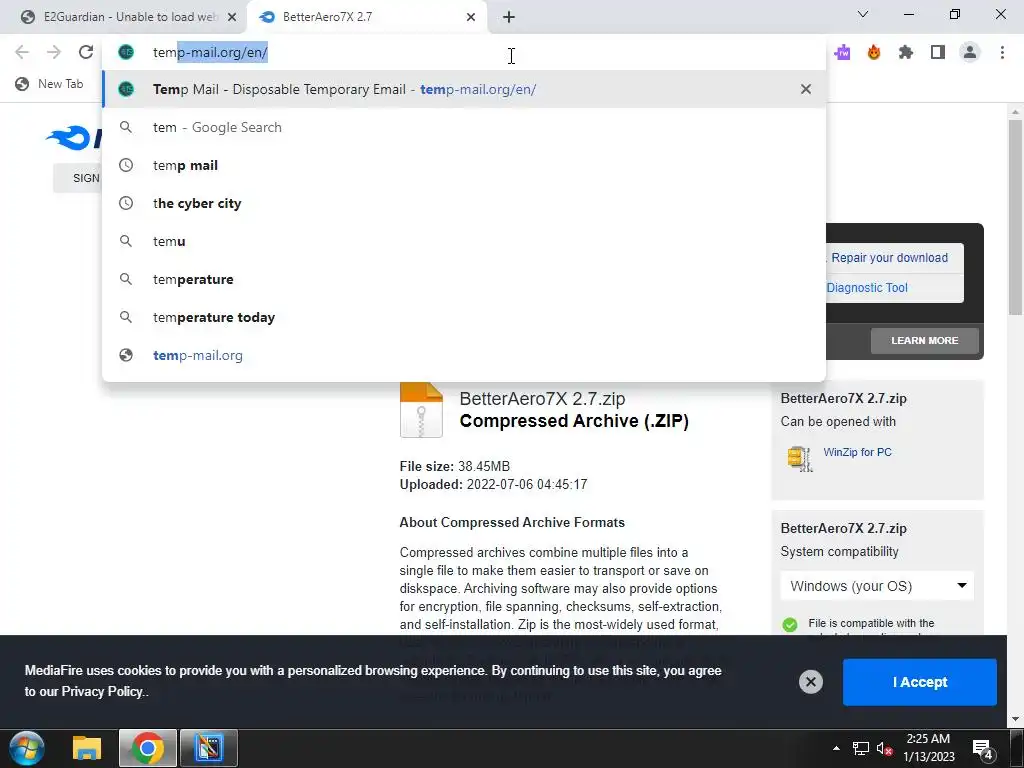Expand the Windows (your OS) dropdown

[877, 586]
